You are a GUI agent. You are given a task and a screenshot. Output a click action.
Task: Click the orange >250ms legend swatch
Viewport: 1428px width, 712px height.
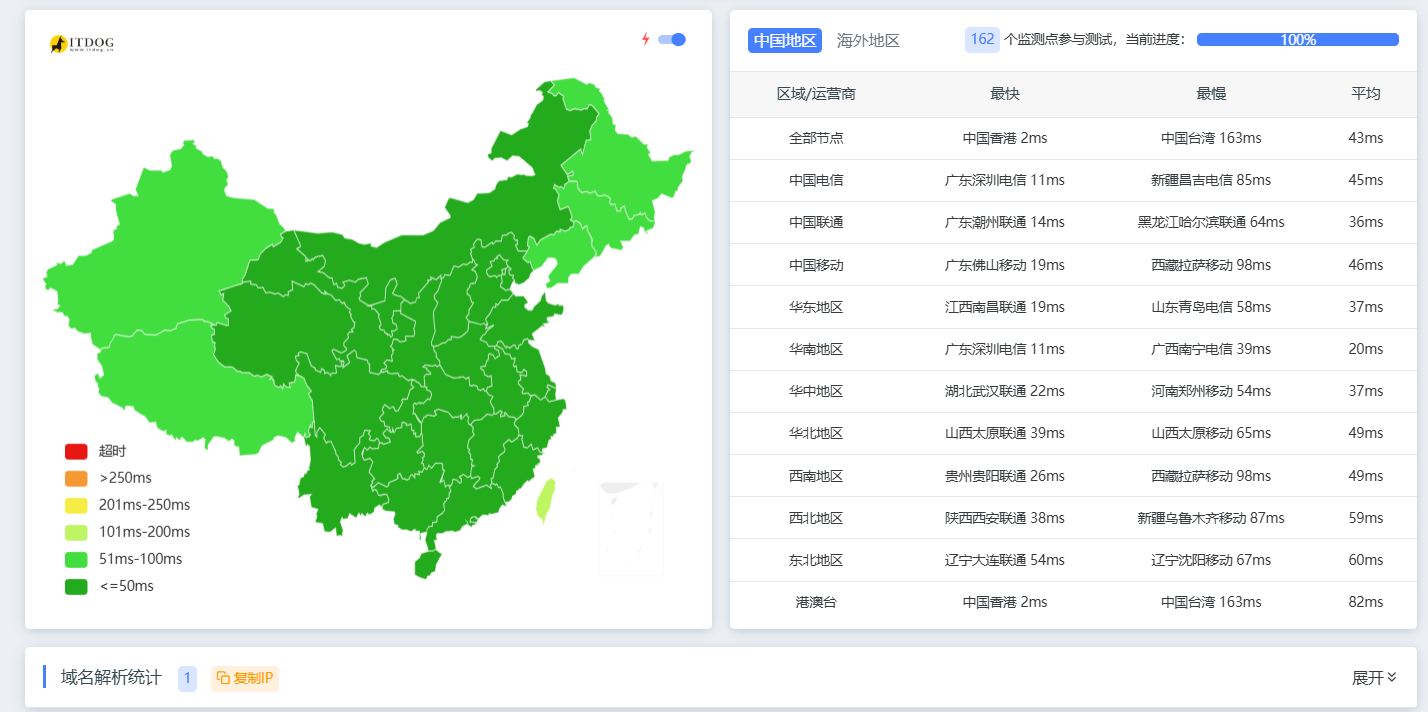[76, 478]
